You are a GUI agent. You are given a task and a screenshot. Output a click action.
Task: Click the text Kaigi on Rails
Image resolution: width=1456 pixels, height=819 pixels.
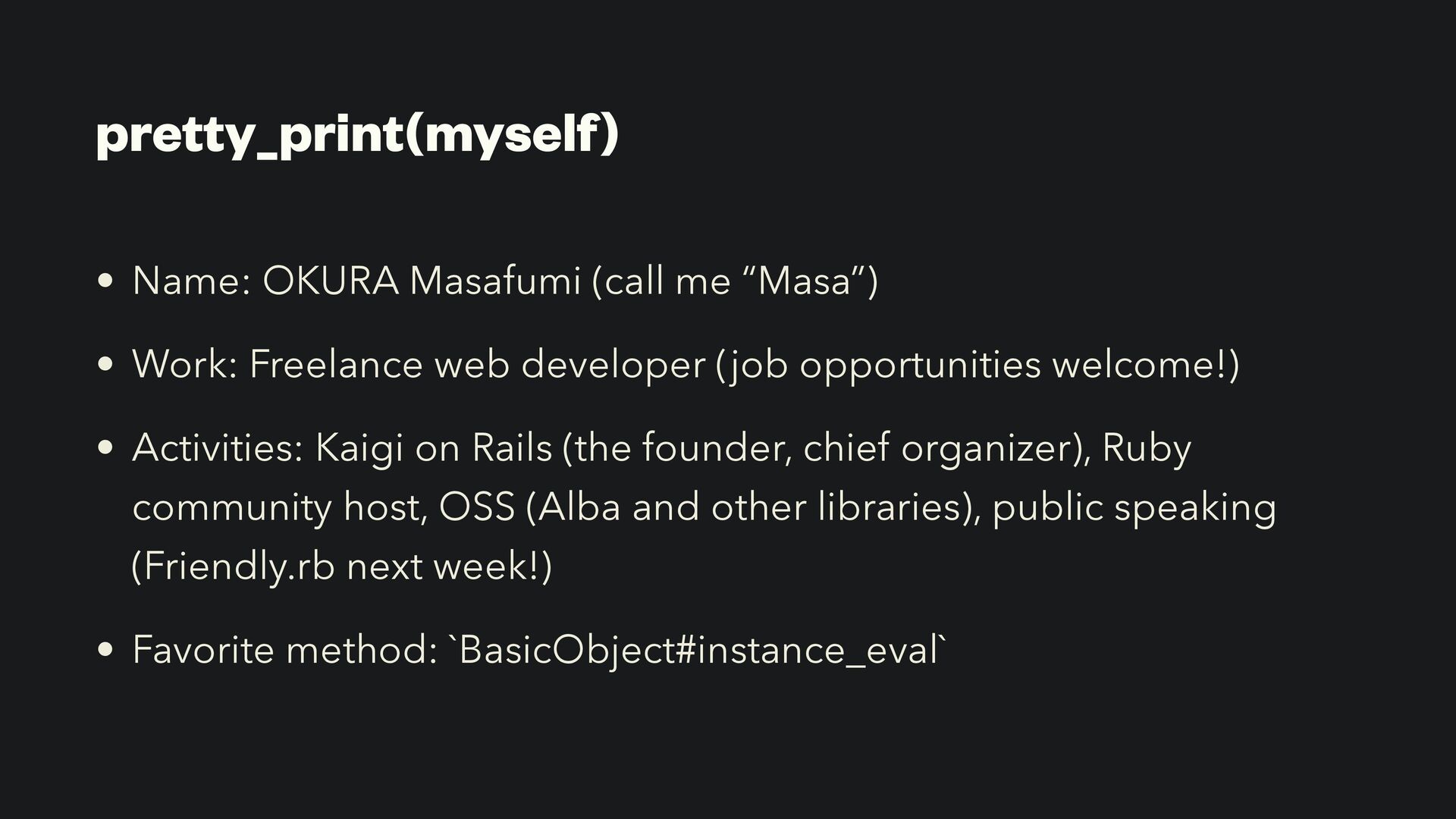[433, 447]
